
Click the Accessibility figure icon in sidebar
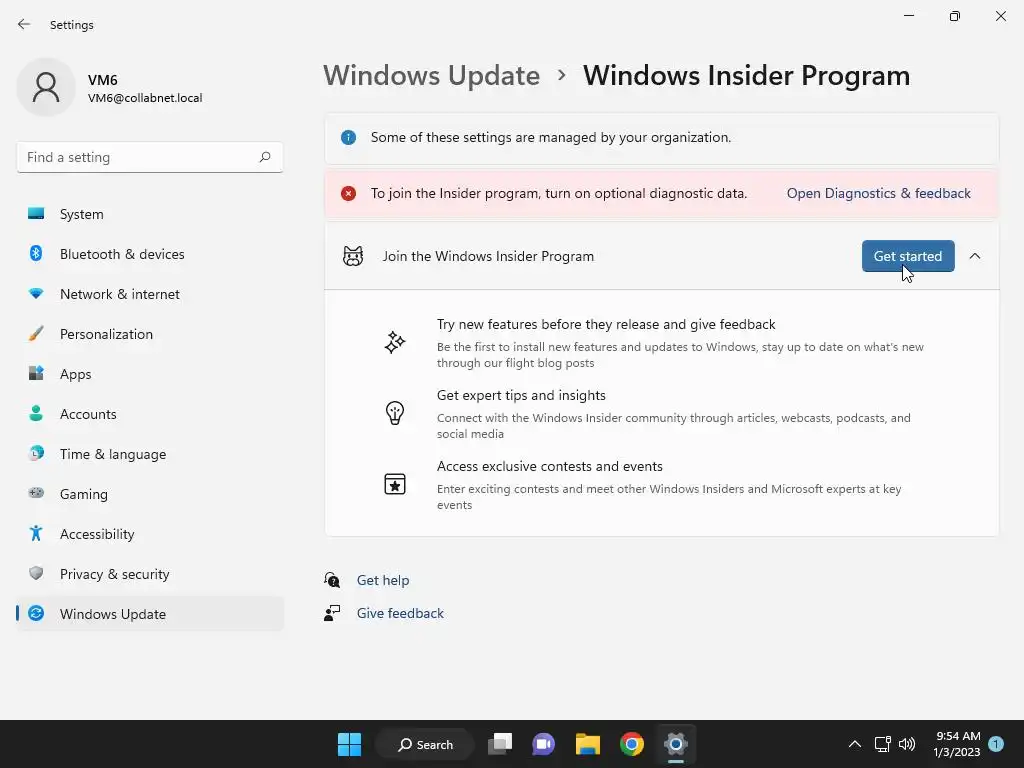click(36, 534)
